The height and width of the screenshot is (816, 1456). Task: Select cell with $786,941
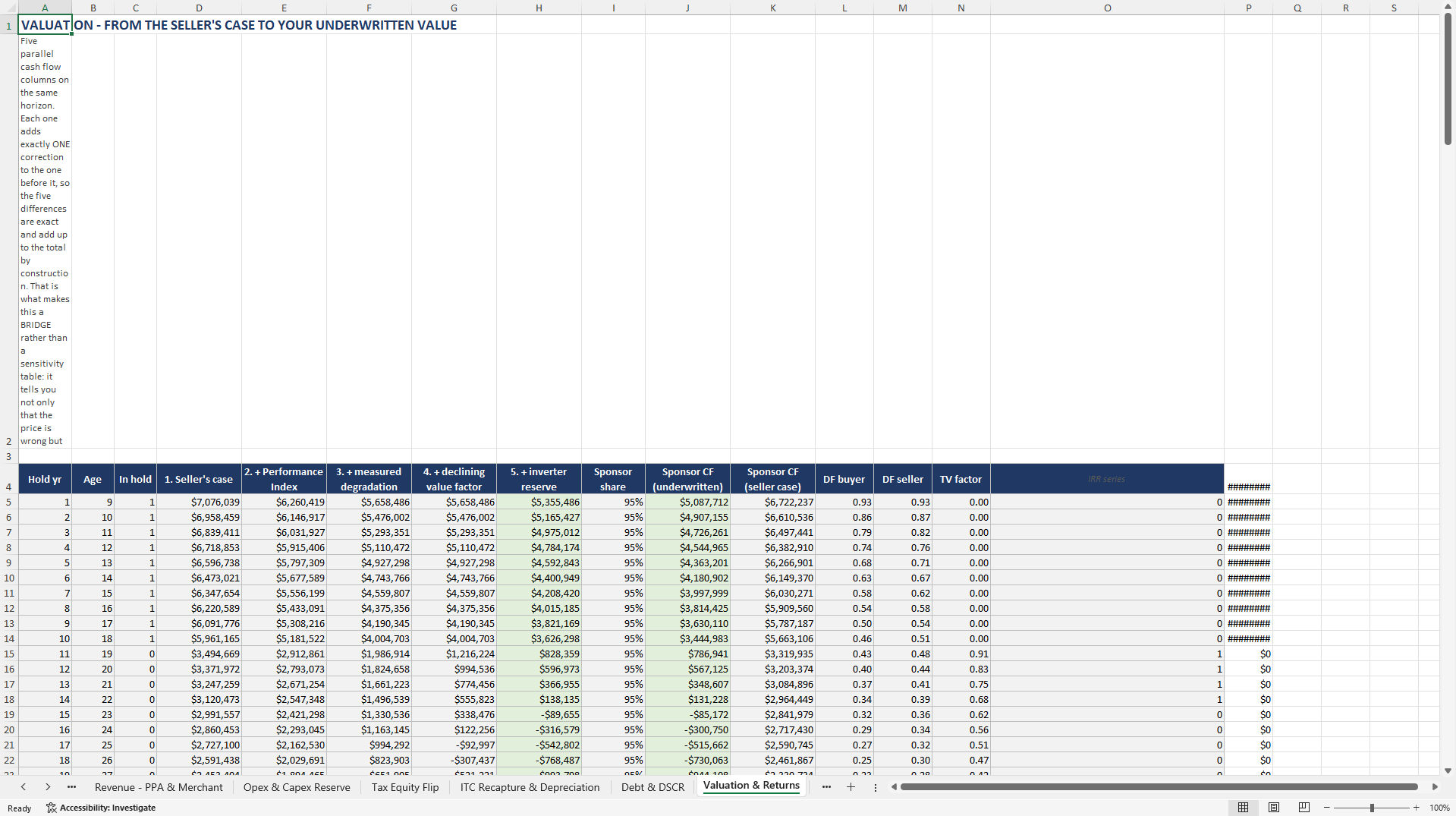point(687,654)
